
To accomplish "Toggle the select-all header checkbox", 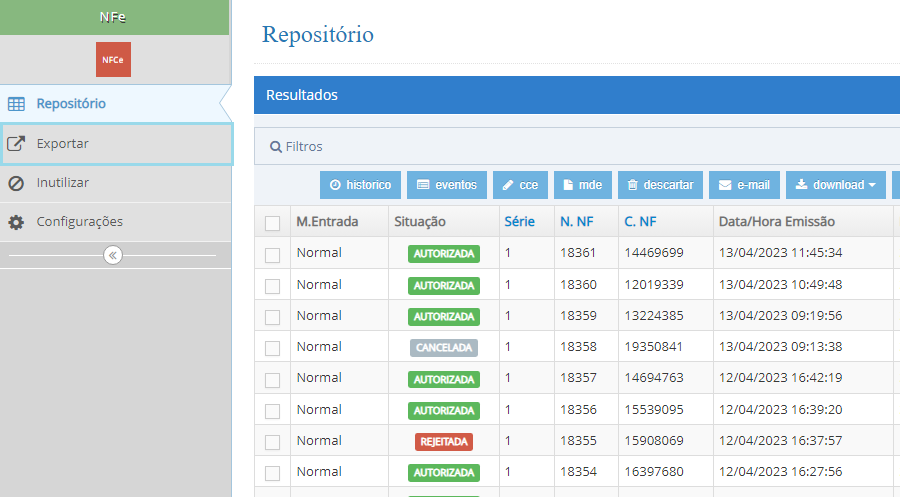I will pos(273,223).
